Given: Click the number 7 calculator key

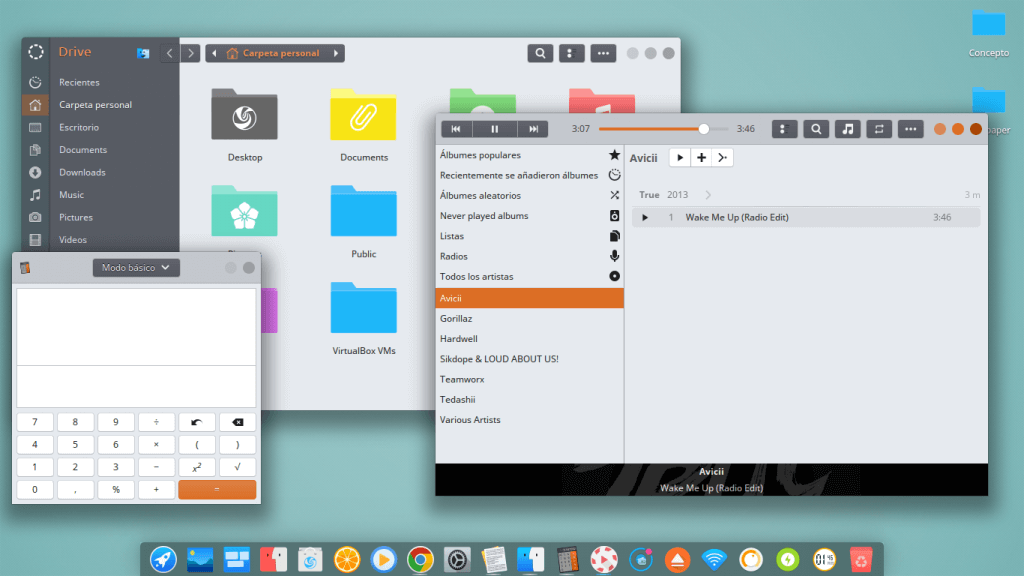Looking at the screenshot, I should point(35,422).
